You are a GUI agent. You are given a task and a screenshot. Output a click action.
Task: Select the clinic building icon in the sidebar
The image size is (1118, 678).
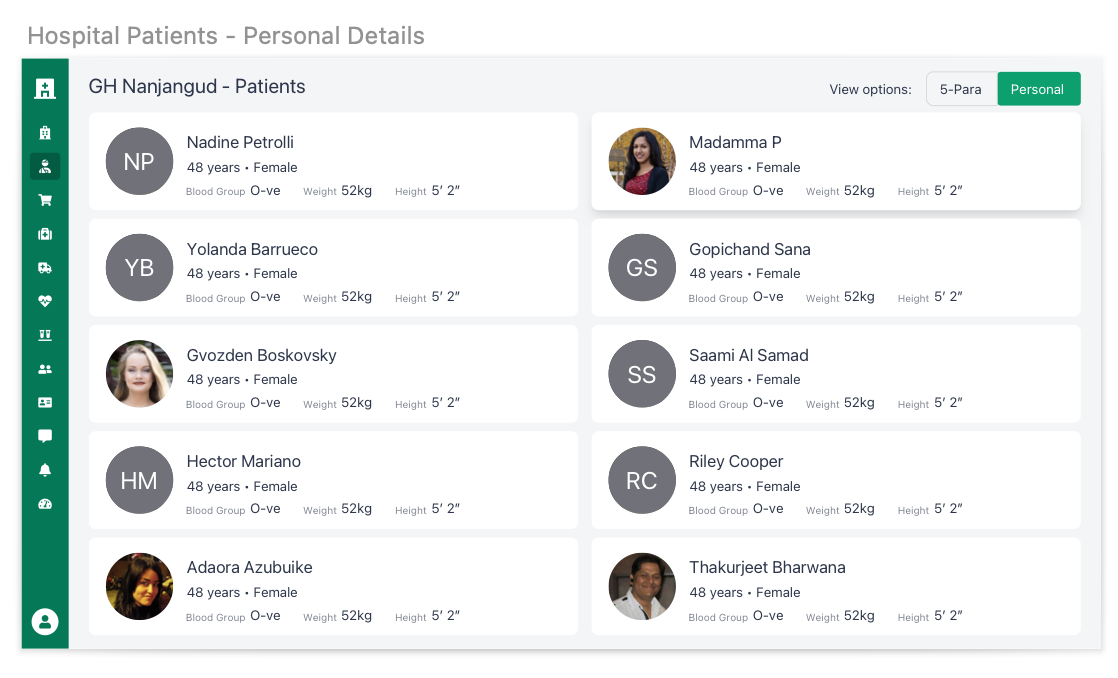pos(45,132)
